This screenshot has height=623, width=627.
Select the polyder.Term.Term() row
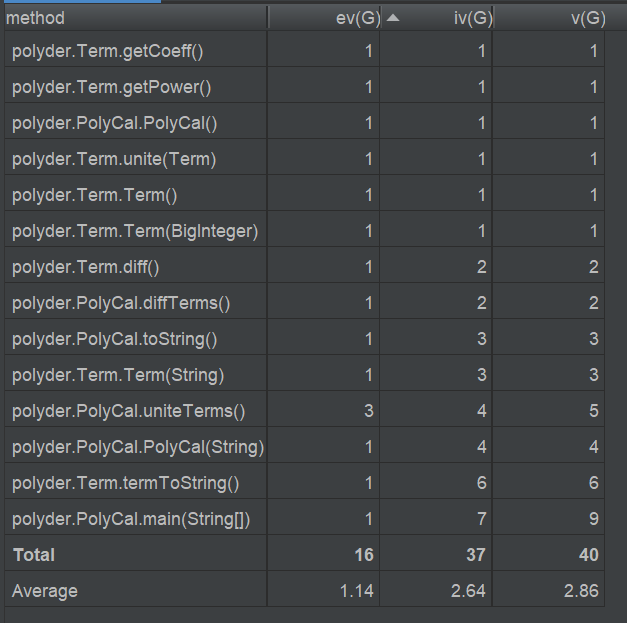(304, 195)
